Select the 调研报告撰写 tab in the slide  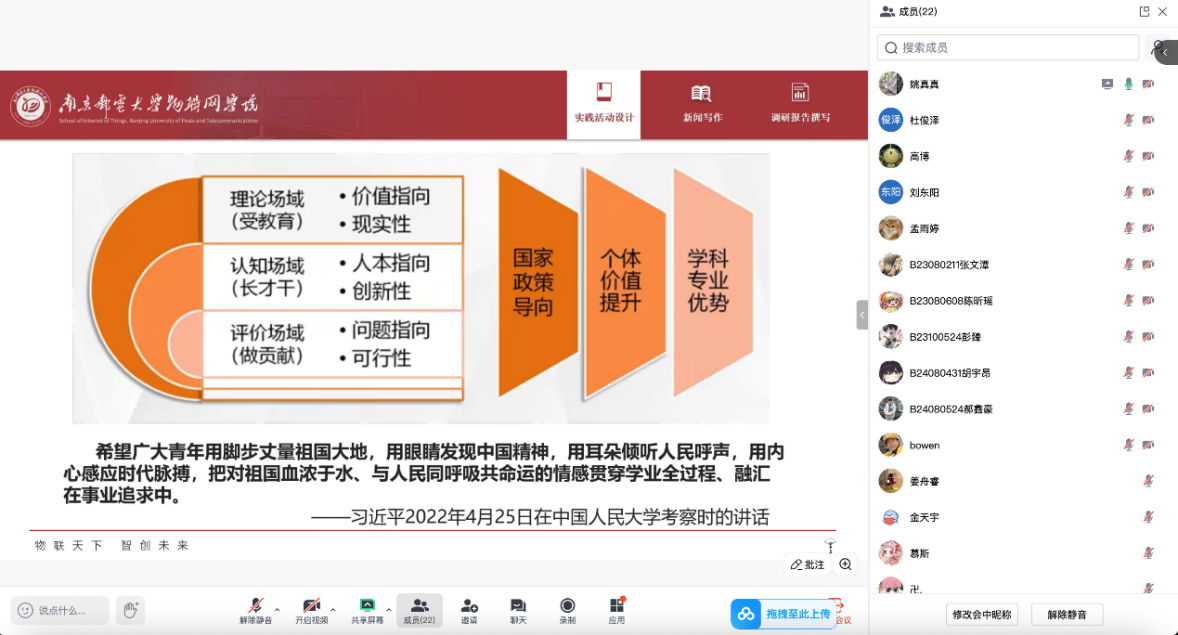(x=800, y=104)
